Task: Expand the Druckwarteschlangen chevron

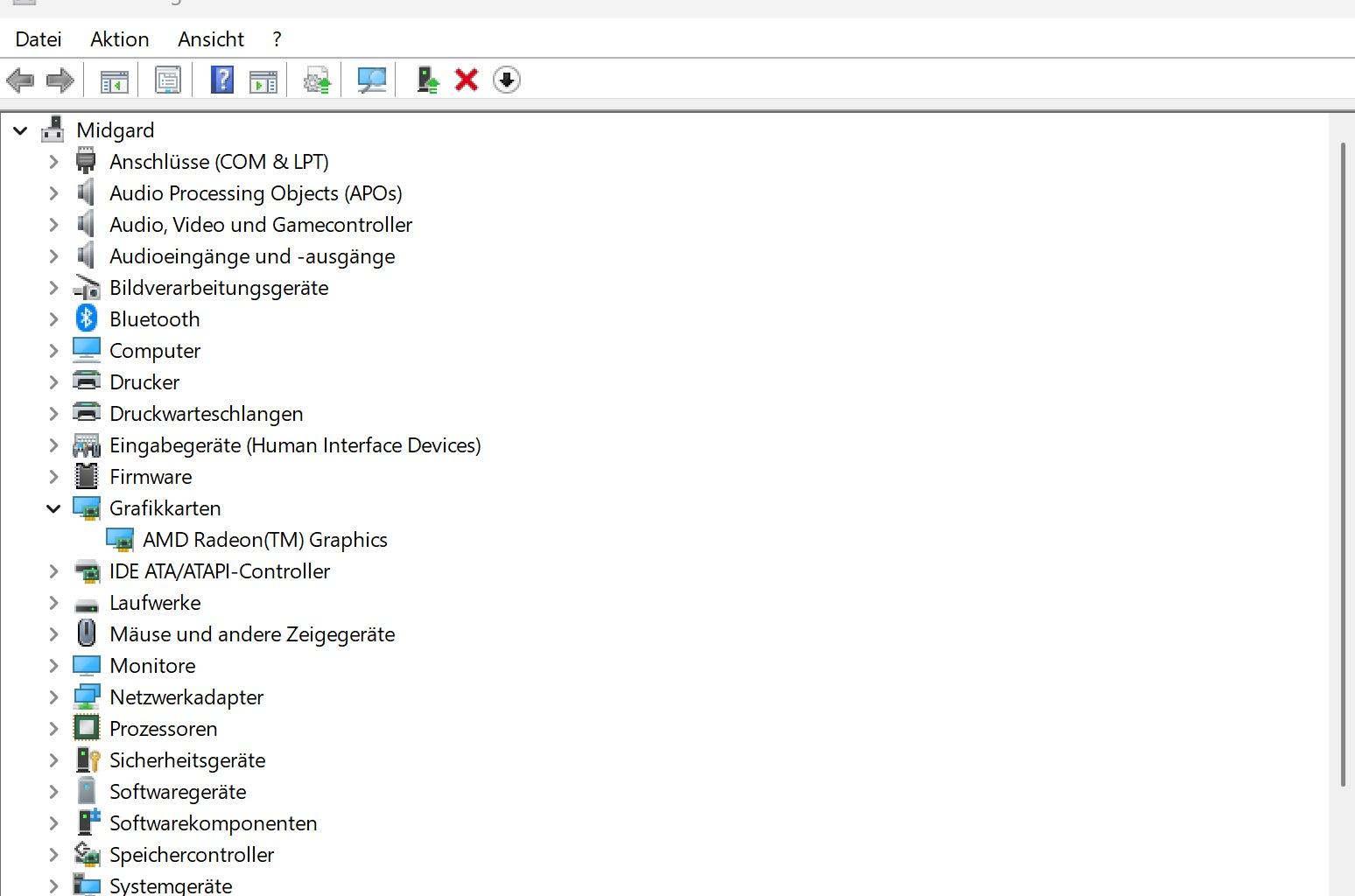Action: 53,414
